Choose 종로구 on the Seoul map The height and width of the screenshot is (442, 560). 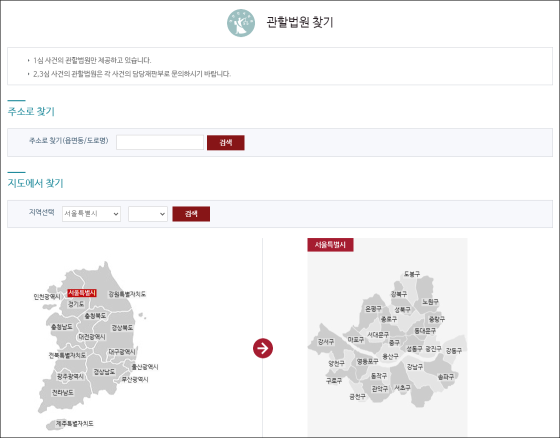tap(389, 319)
